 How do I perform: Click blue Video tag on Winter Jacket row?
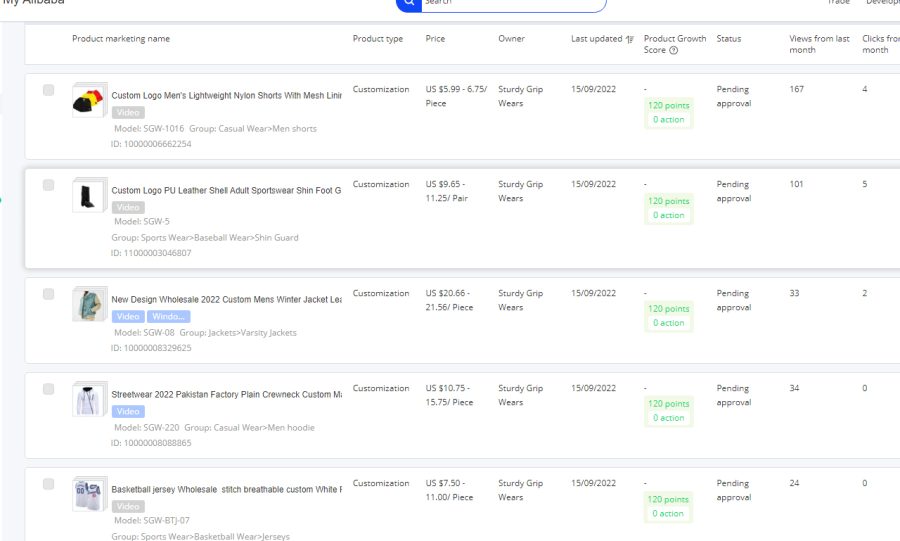(x=128, y=317)
